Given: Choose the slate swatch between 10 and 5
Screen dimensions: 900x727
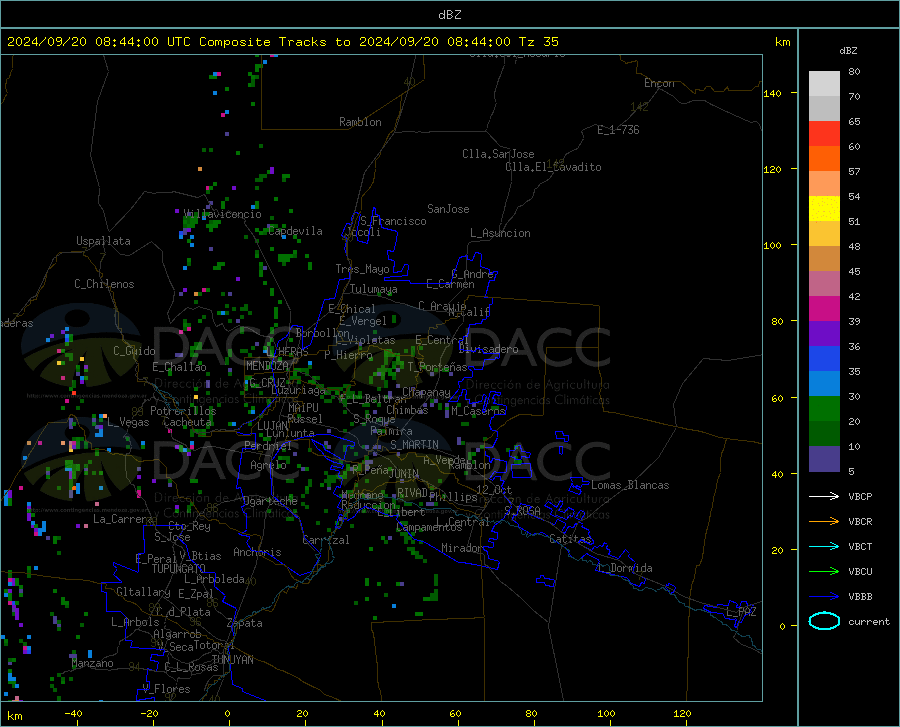Looking at the screenshot, I should tap(824, 459).
